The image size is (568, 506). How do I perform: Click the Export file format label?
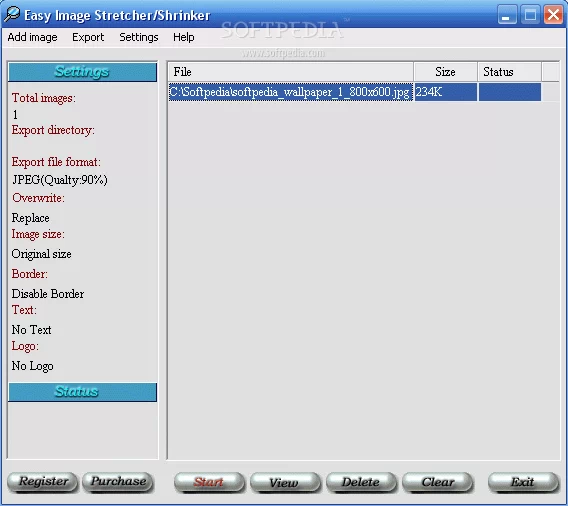click(56, 162)
